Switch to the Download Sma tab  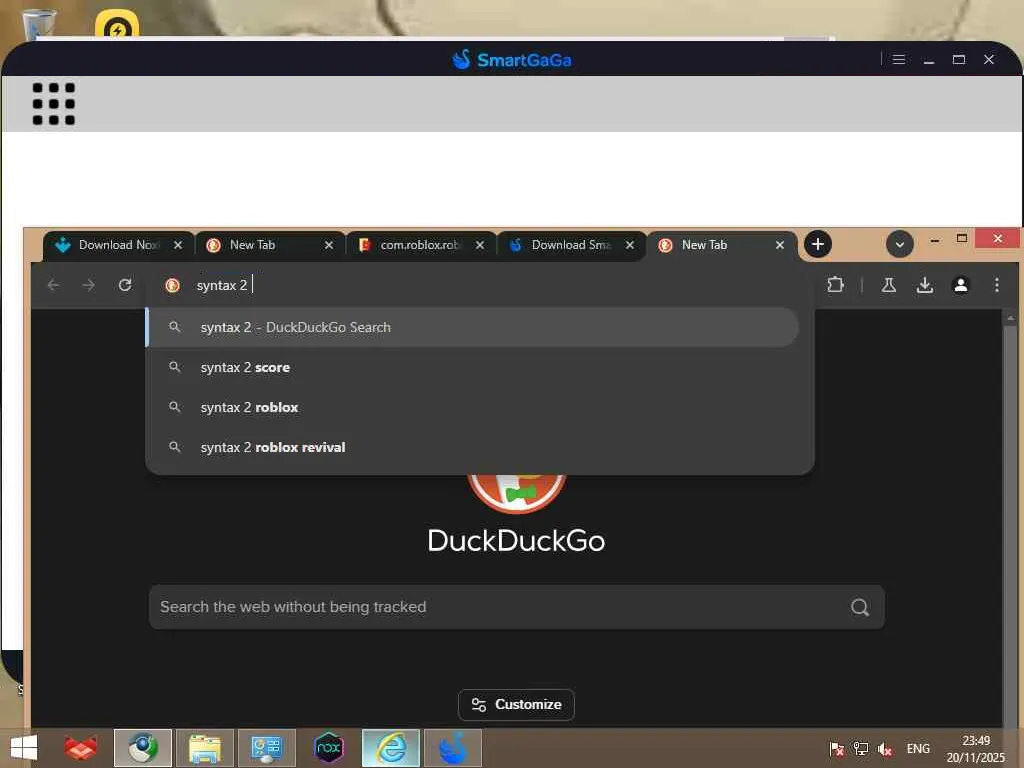(x=571, y=246)
